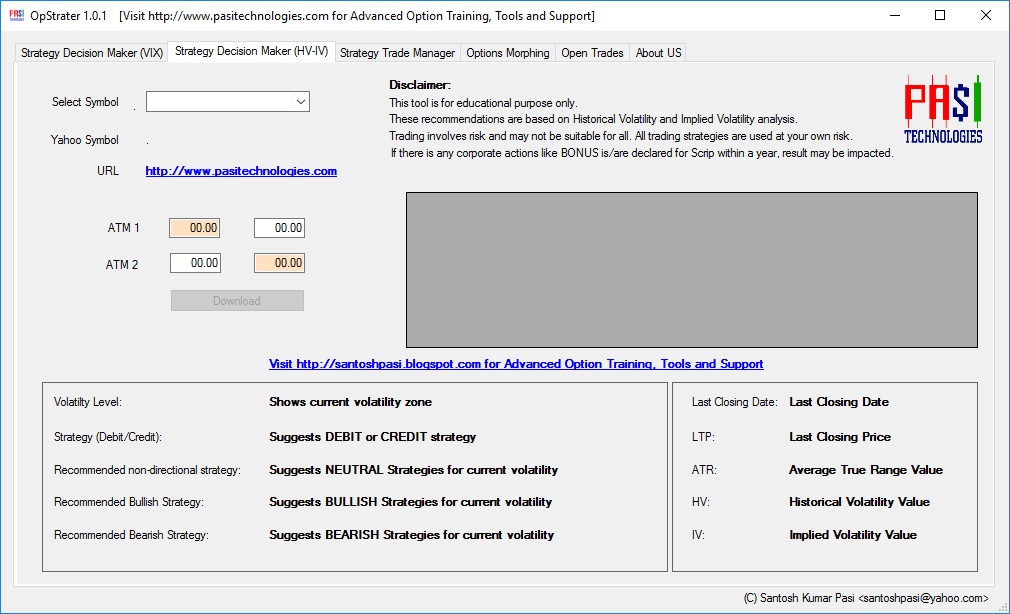Click the 'HV:' label
Screen dimensions: 1010x614
(701, 502)
